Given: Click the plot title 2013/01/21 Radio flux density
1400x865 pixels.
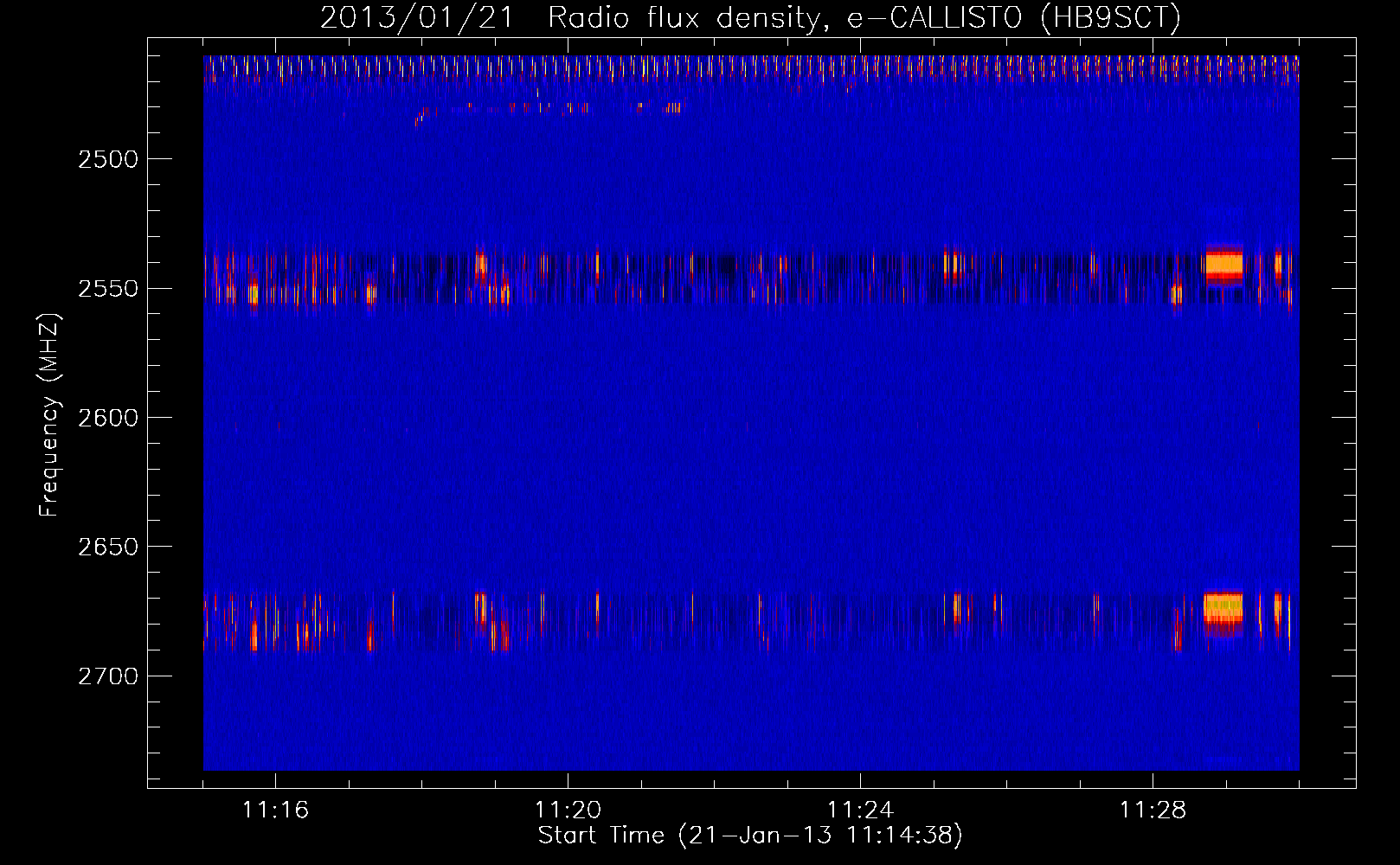Looking at the screenshot, I should 750,17.
